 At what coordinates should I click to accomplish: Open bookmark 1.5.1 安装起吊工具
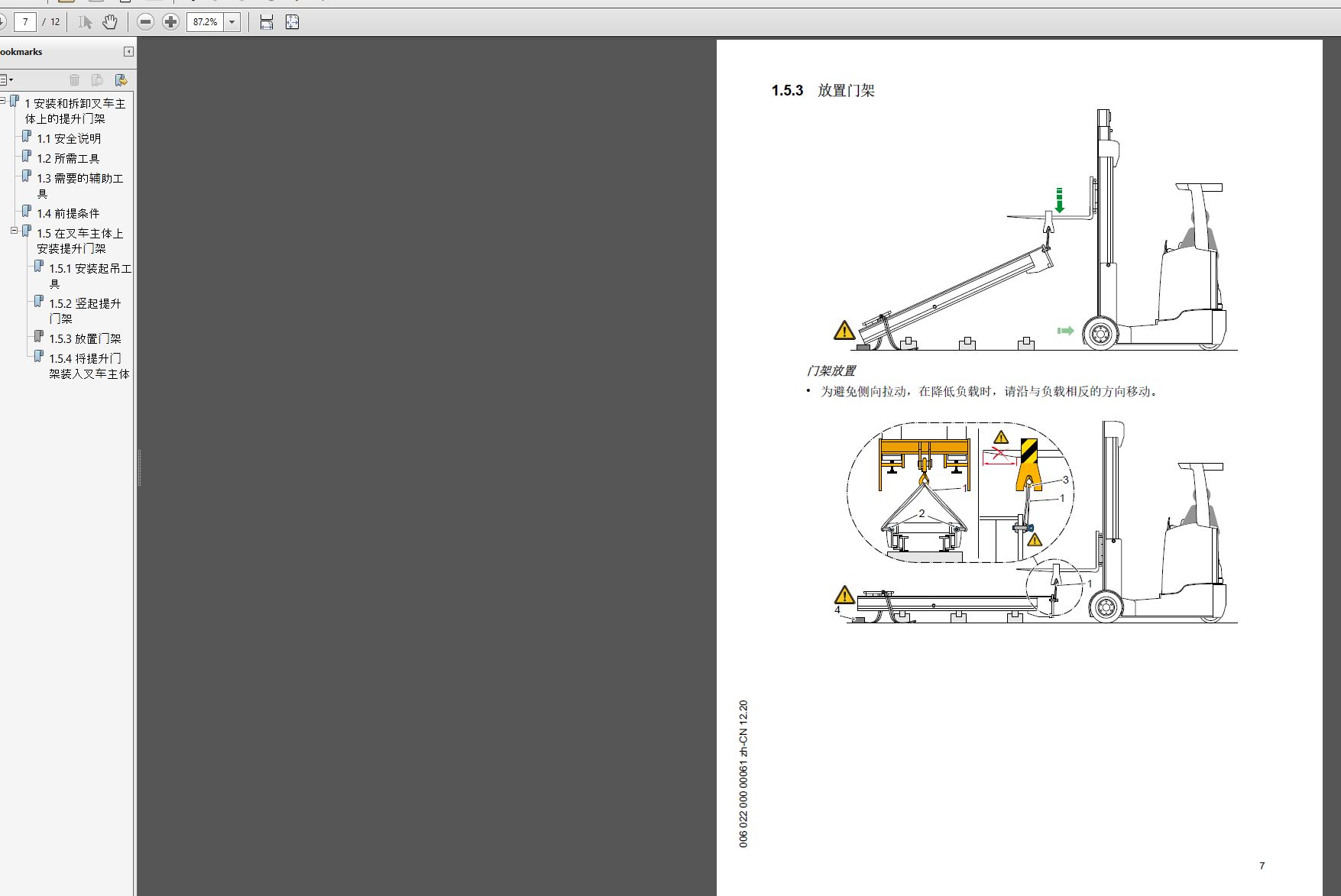pos(90,276)
